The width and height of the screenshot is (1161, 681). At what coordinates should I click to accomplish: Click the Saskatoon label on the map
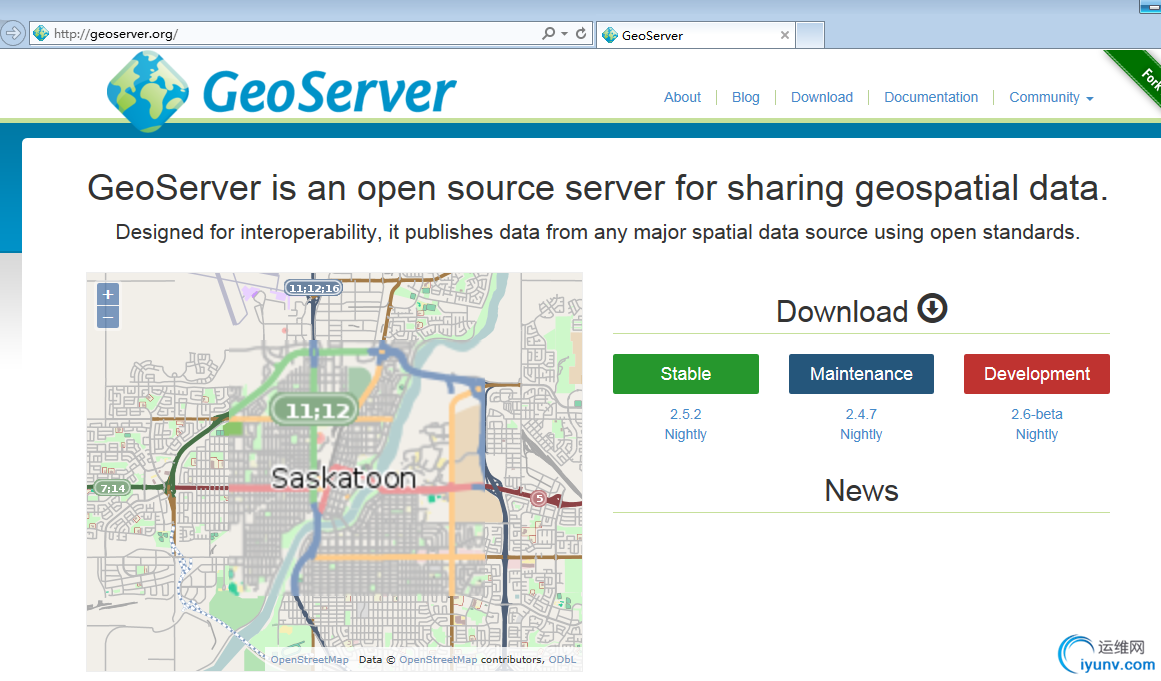coord(344,478)
